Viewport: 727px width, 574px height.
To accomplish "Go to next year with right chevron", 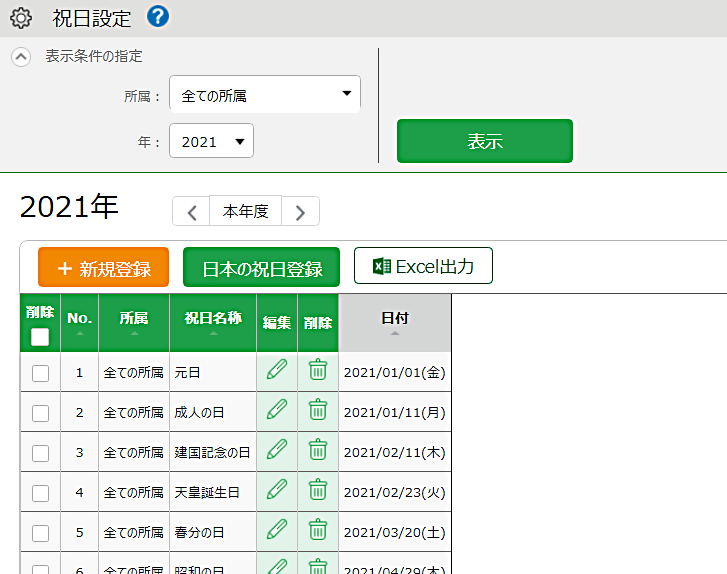I will (x=300, y=211).
